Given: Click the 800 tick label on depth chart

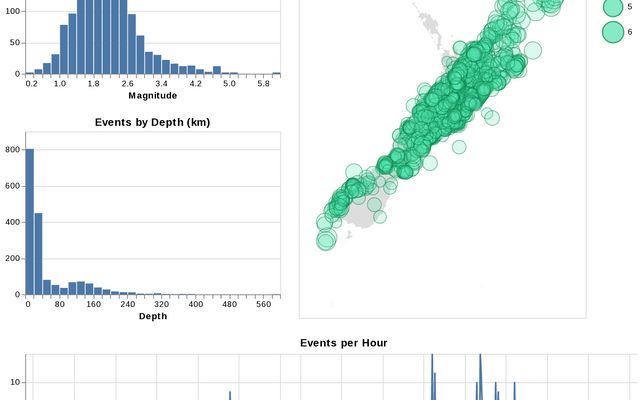Looking at the screenshot, I should point(13,150).
